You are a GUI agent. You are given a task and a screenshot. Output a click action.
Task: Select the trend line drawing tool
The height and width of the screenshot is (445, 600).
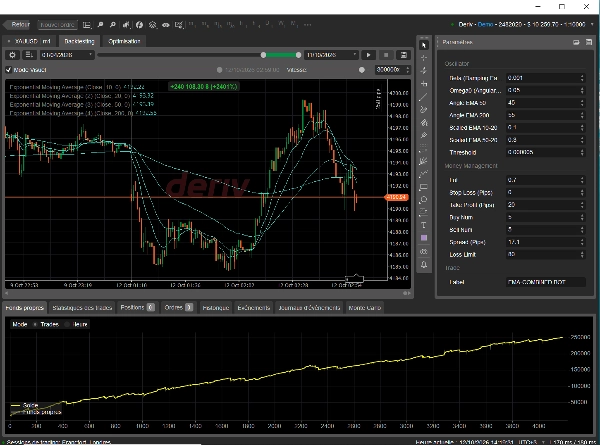424,96
